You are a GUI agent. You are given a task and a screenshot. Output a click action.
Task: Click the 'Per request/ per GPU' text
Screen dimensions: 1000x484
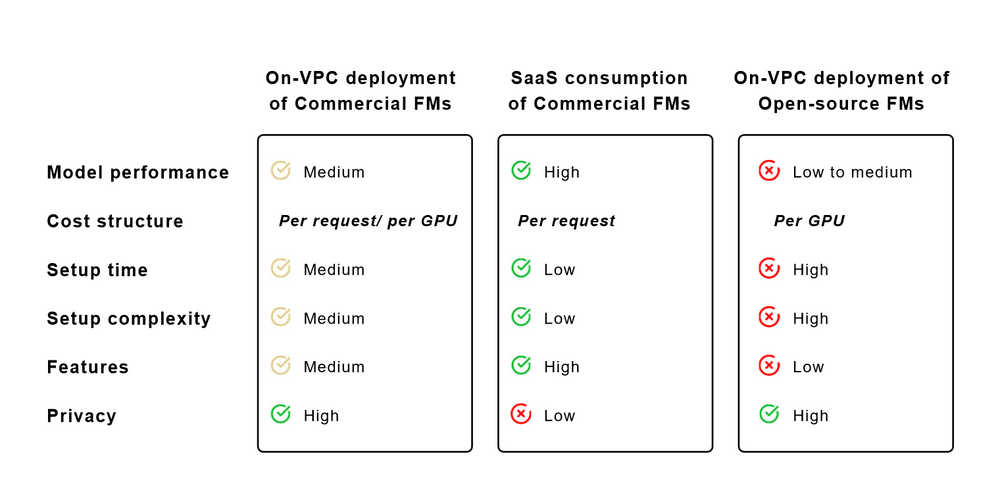point(367,221)
